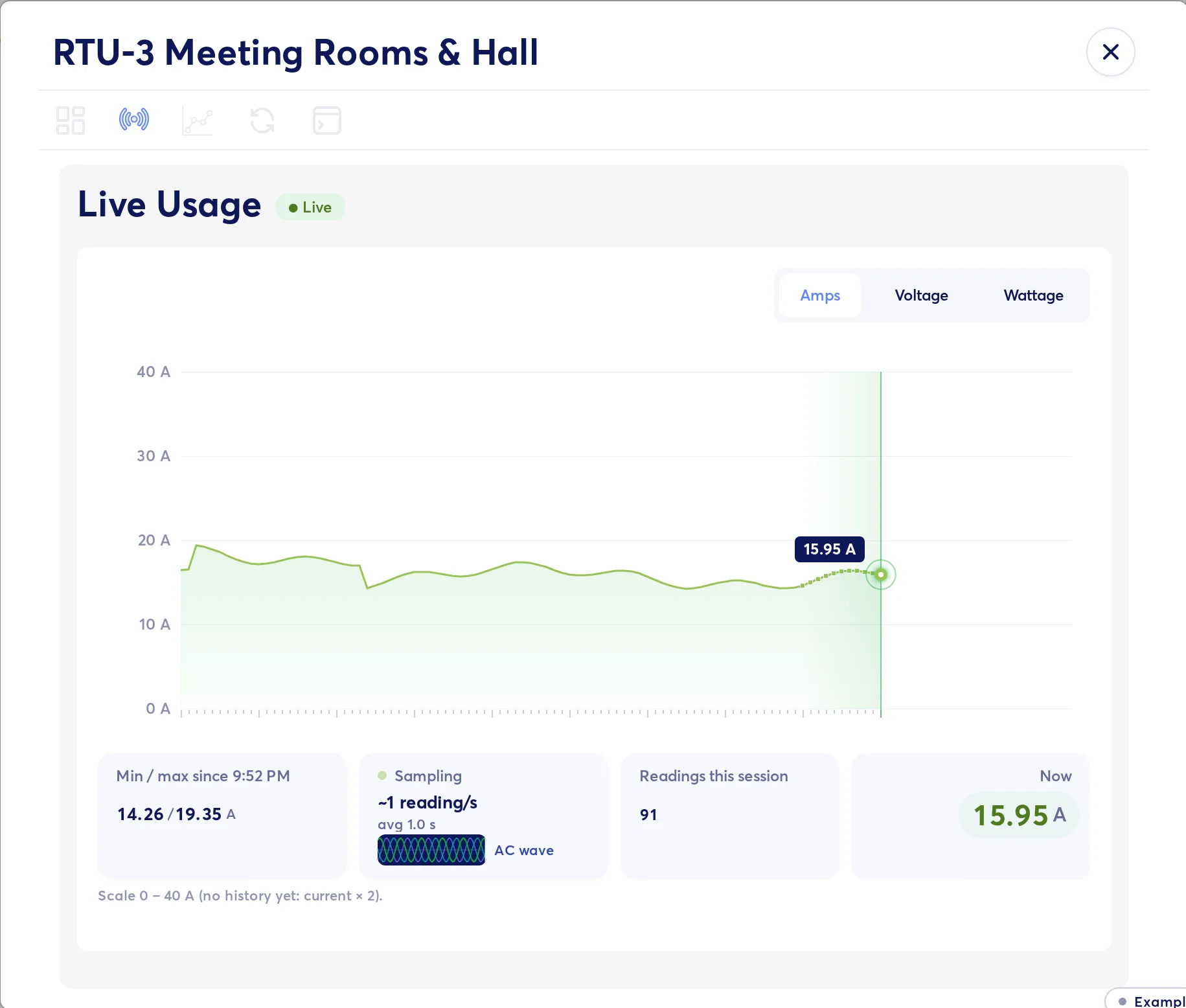Click the AC wave waveform thumbnail
Image resolution: width=1186 pixels, height=1008 pixels.
[431, 850]
